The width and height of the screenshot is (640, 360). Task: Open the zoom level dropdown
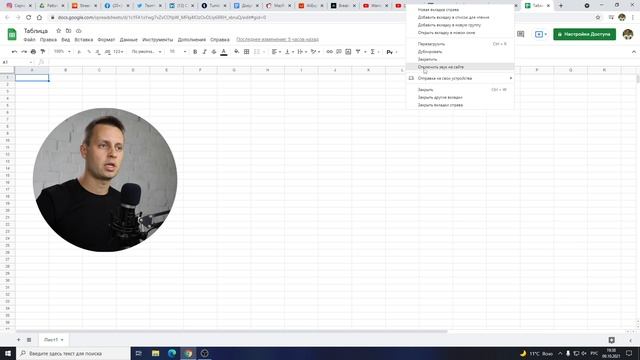pyautogui.click(x=62, y=52)
